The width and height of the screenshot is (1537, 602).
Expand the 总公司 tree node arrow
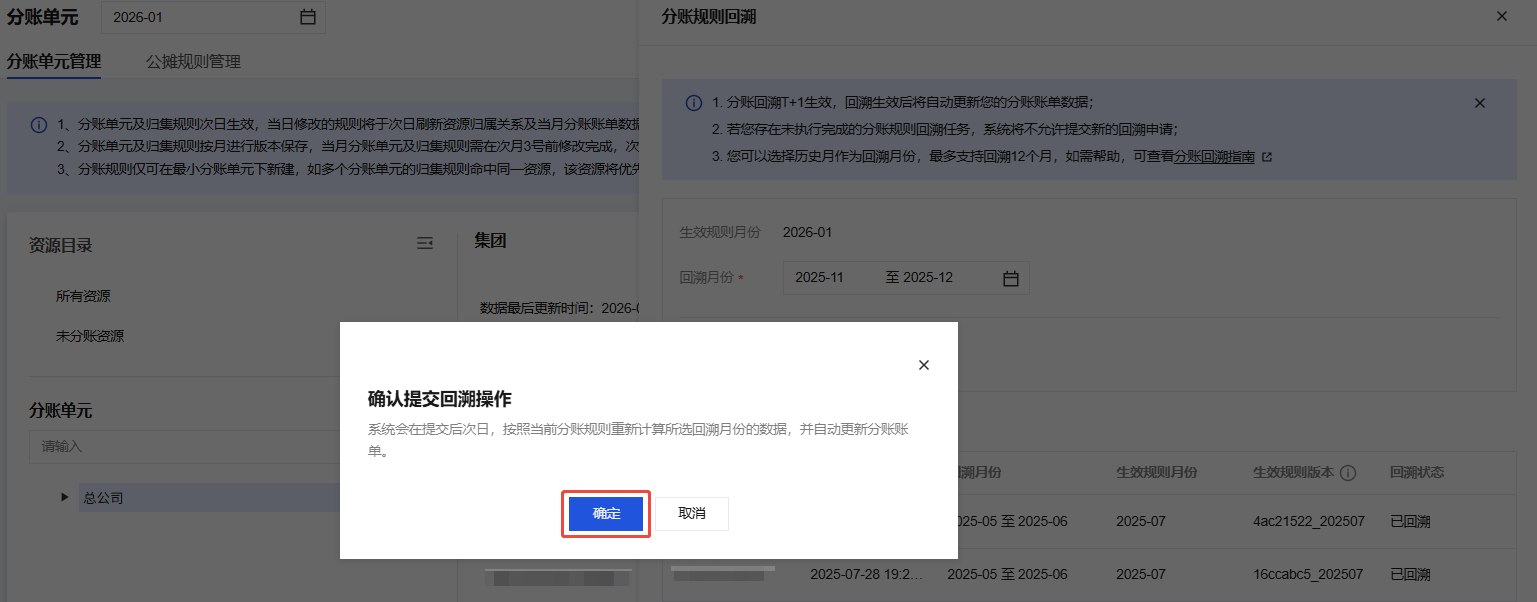coord(66,497)
